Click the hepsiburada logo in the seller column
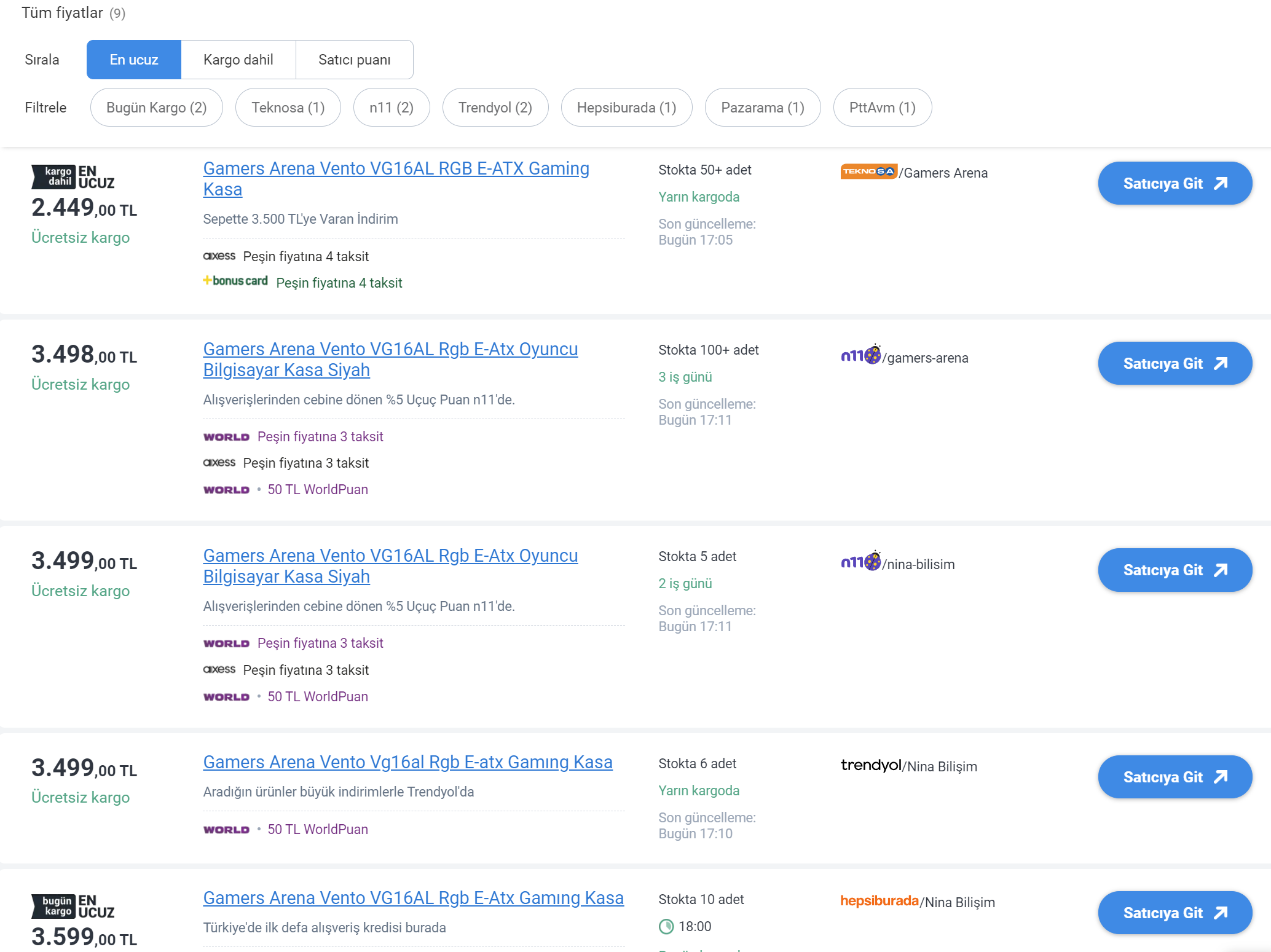 879,901
